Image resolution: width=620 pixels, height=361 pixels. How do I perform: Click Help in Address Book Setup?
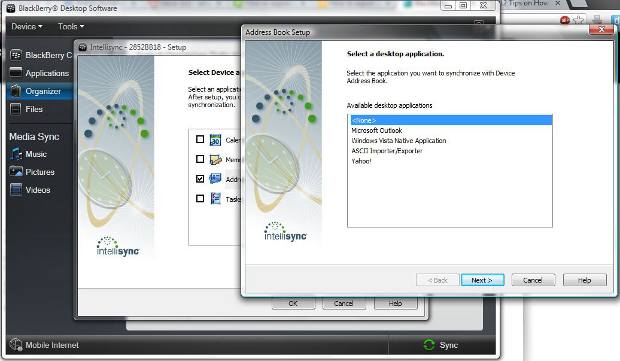pyautogui.click(x=584, y=280)
